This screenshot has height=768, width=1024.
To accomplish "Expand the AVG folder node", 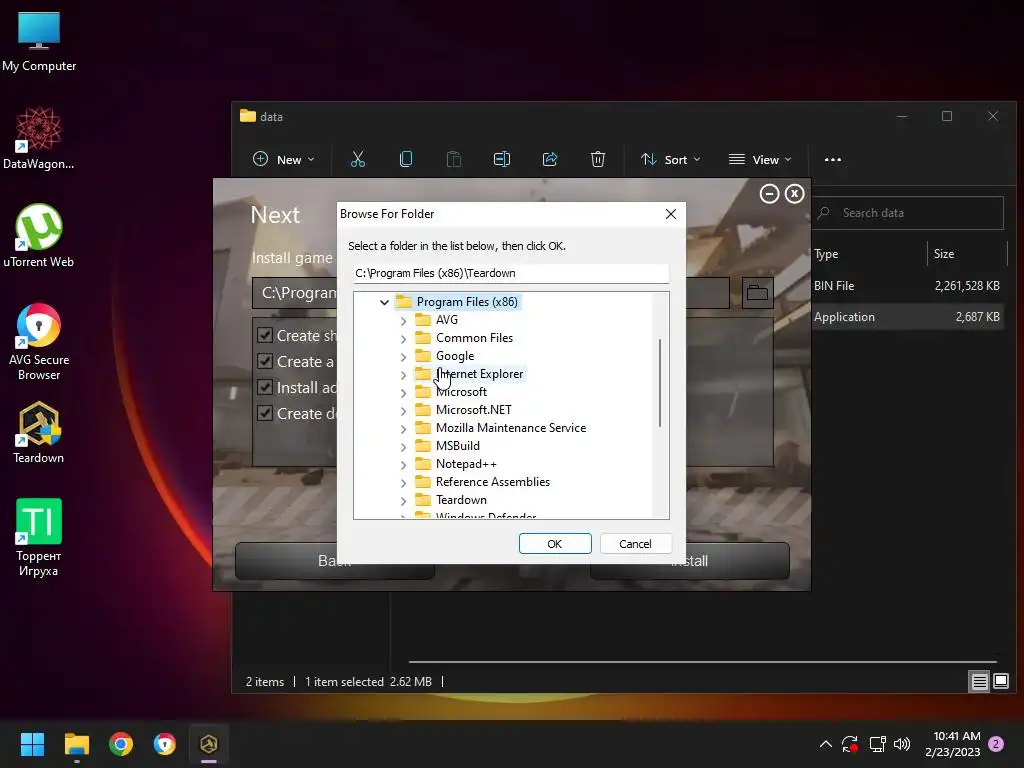I will click(x=403, y=321).
